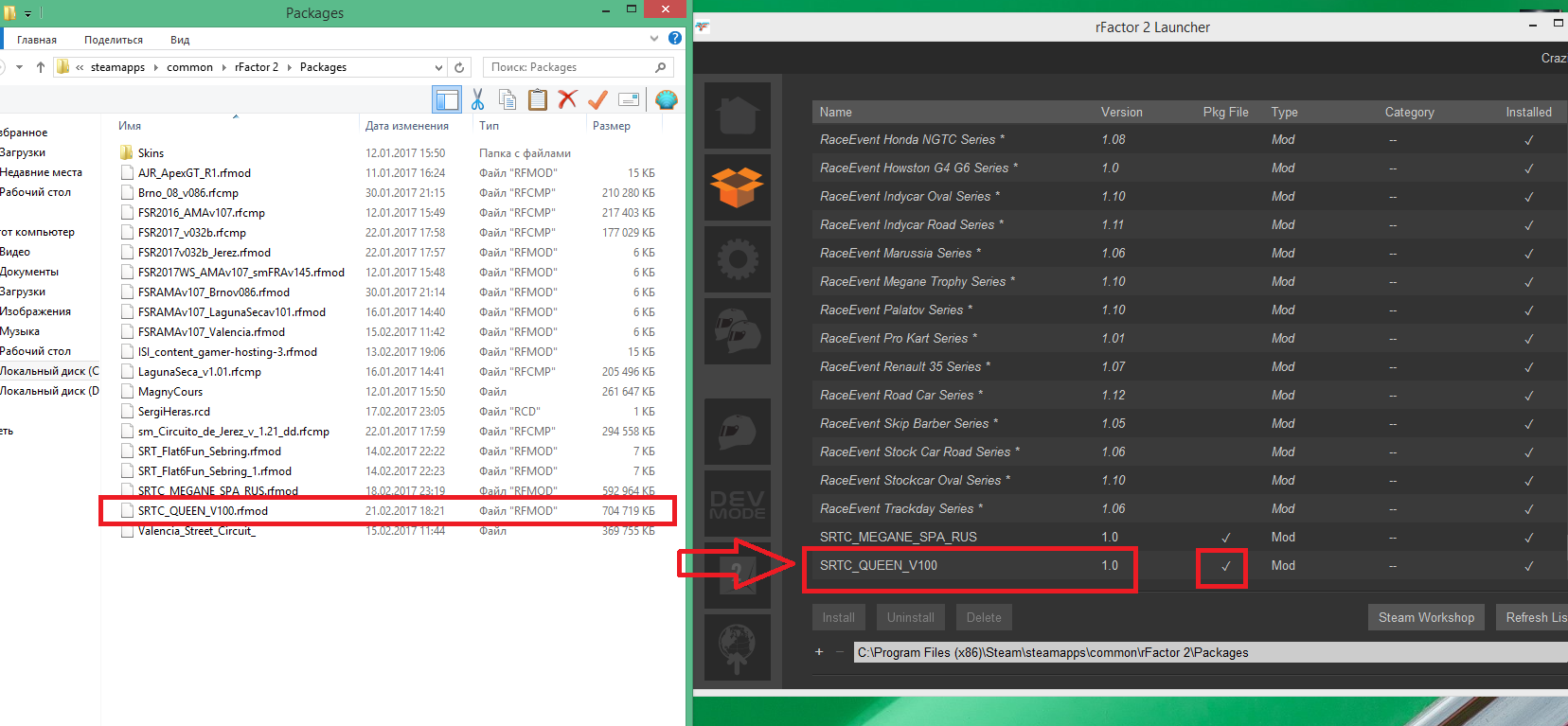Click the Copy icon in Explorer toolbar
Image resolution: width=1568 pixels, height=726 pixels.
(x=508, y=99)
